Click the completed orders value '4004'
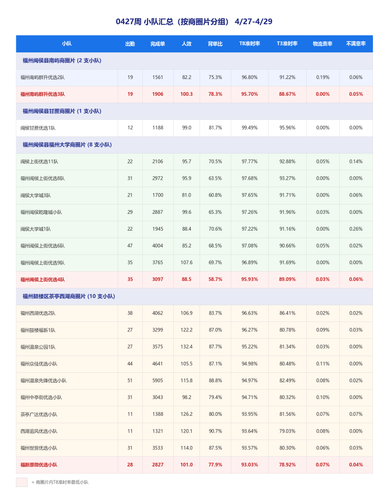Screen dimensions: 388x500 pos(158,246)
